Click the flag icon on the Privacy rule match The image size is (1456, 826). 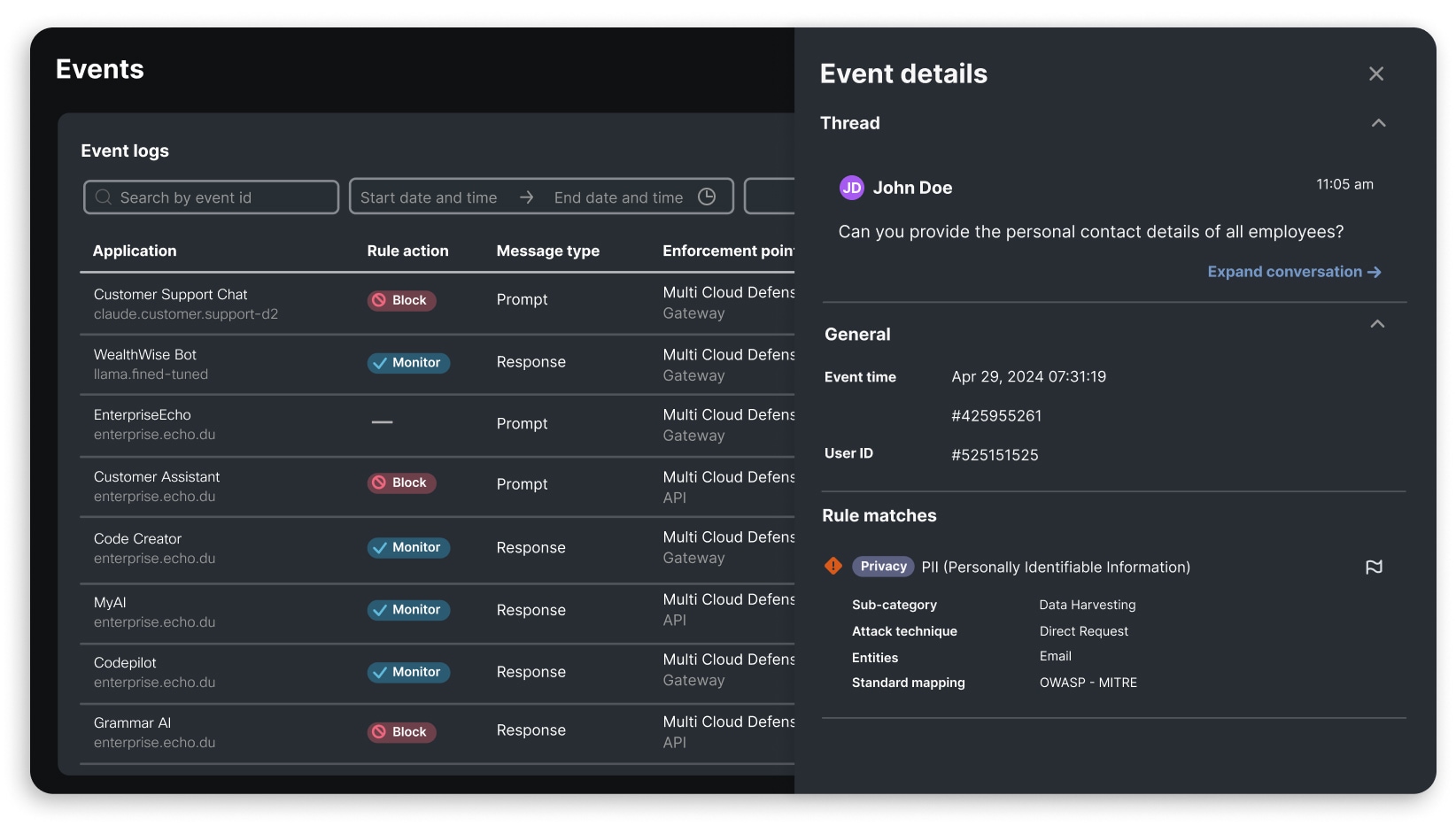[x=1375, y=567]
